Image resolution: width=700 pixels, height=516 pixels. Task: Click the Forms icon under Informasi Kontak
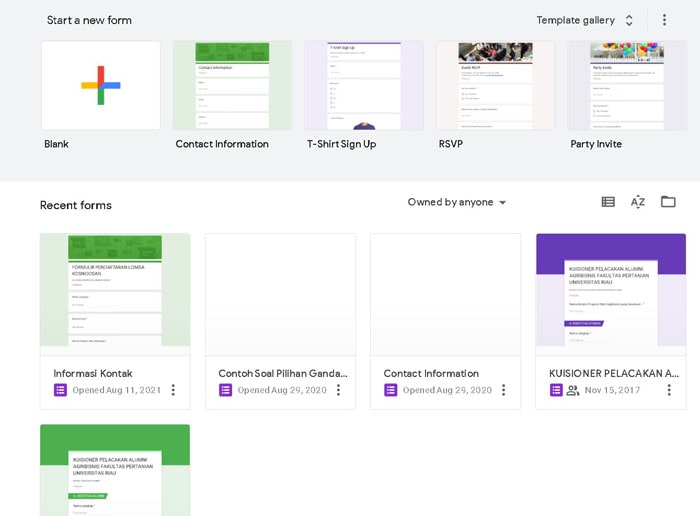[x=60, y=390]
